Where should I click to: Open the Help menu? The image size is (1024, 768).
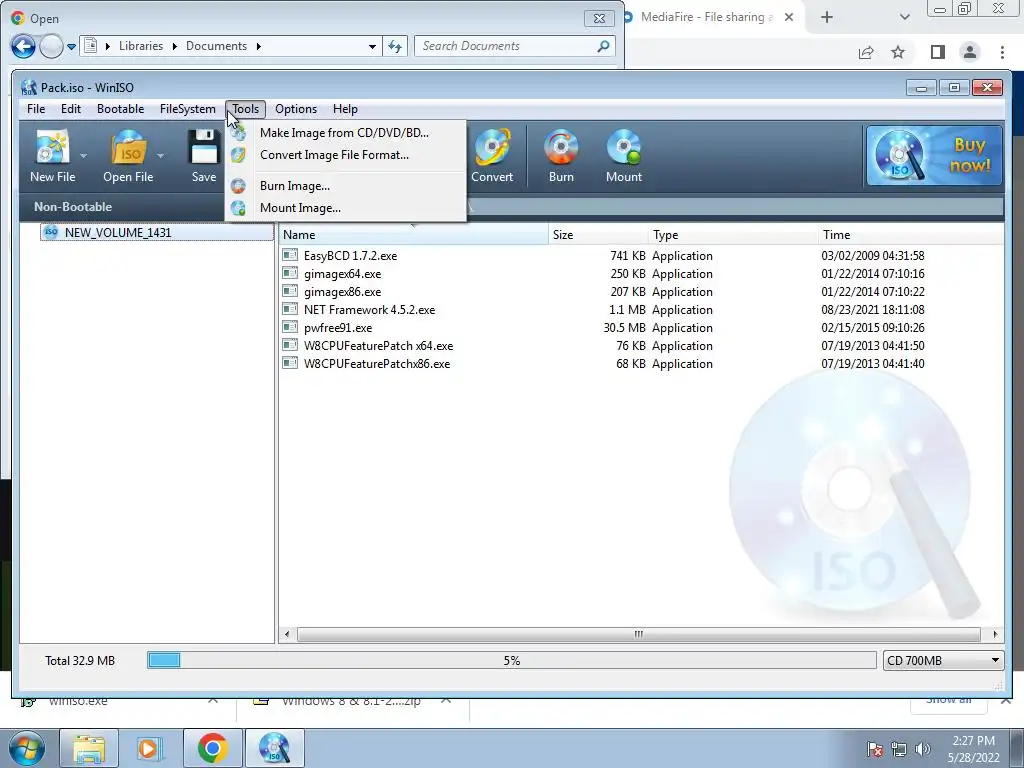[x=345, y=109]
